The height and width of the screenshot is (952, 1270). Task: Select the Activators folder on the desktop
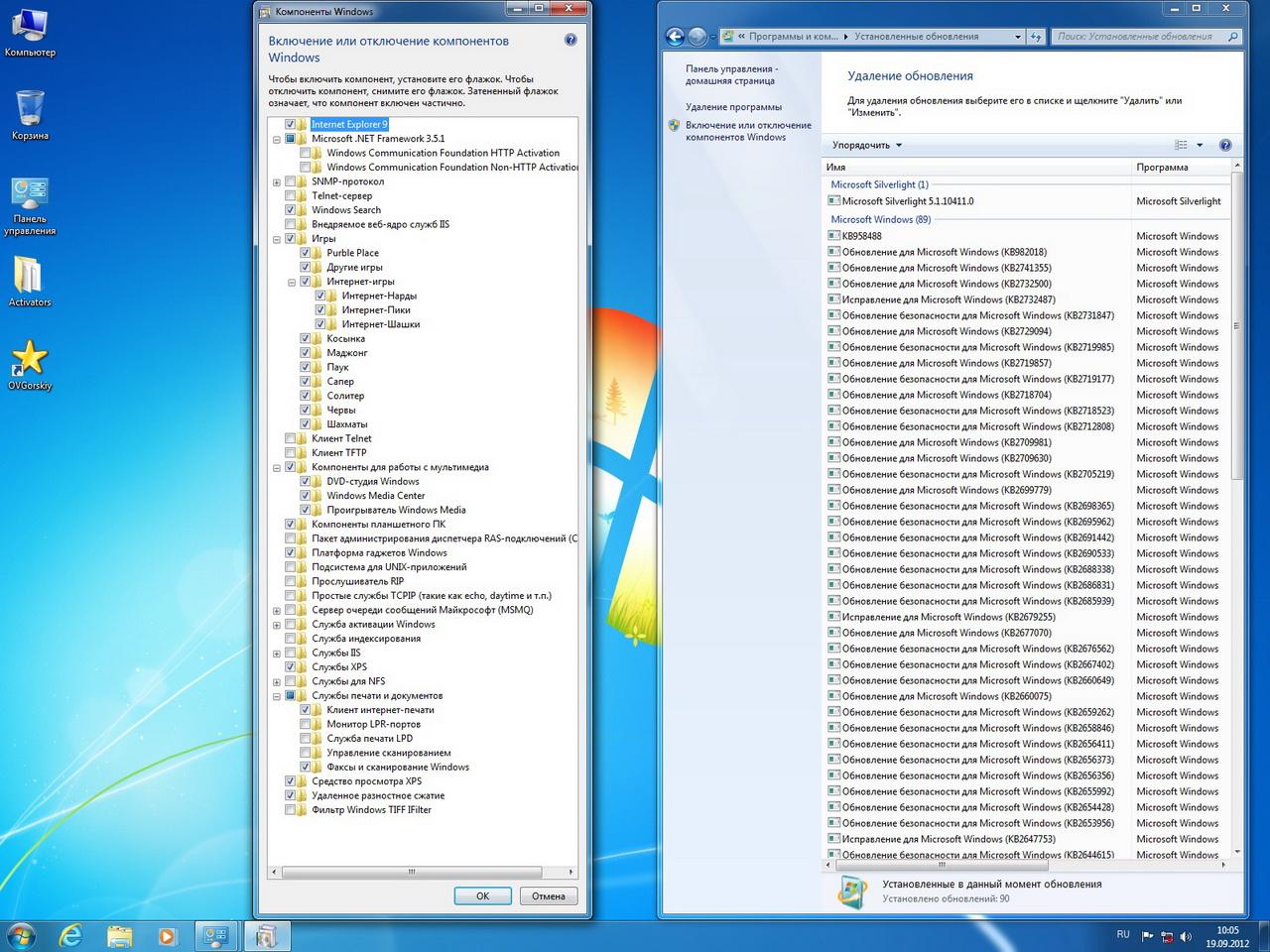(x=30, y=281)
